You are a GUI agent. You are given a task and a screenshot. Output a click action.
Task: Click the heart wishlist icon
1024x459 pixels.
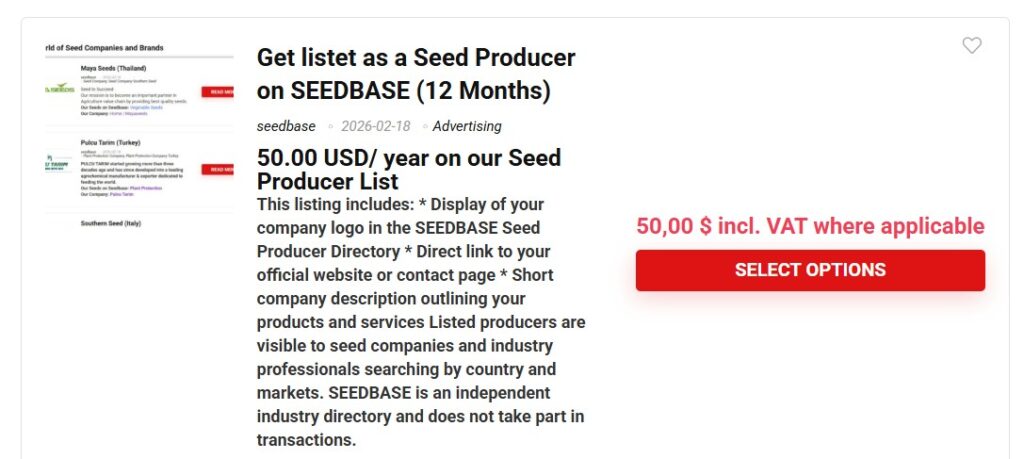971,46
